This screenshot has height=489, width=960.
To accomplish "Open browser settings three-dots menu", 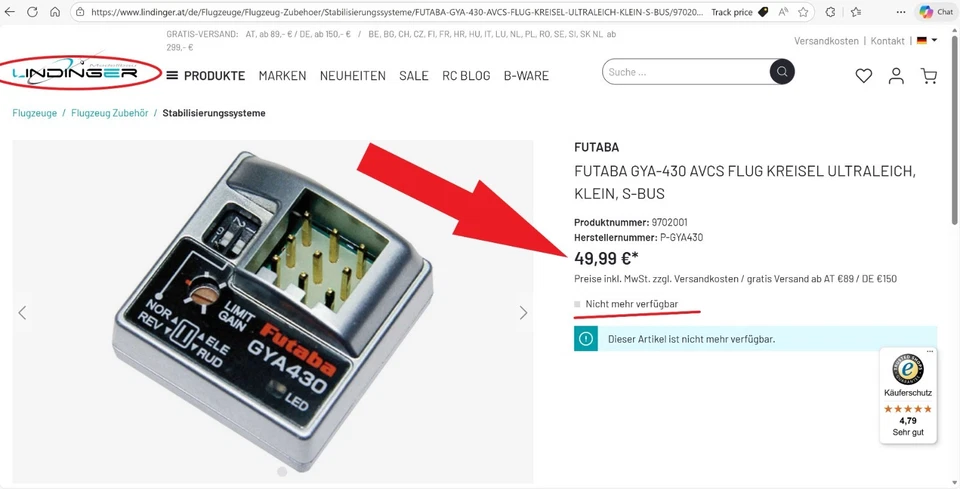I will pos(901,12).
